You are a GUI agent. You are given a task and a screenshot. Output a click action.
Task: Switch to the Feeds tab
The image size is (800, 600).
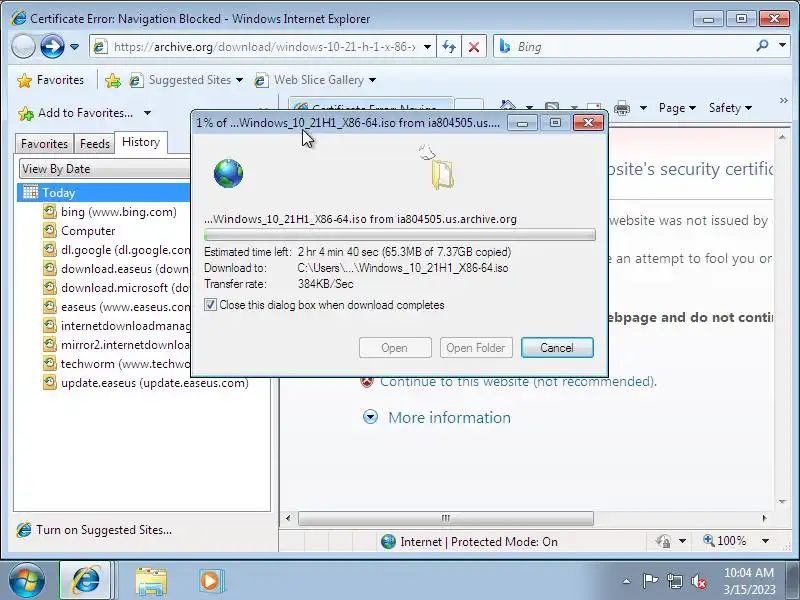point(95,144)
